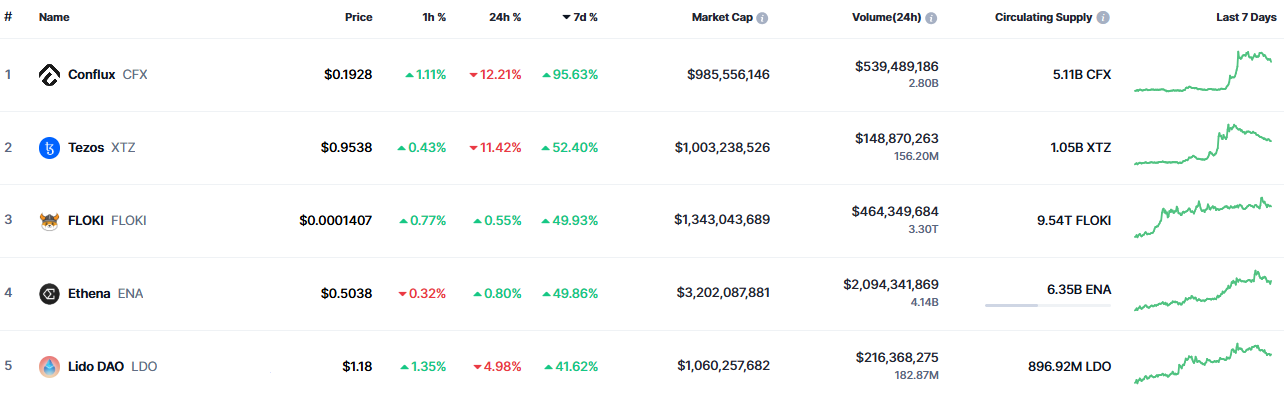Image resolution: width=1284 pixels, height=414 pixels.
Task: Open the Market Cap info icon
Action: pyautogui.click(x=762, y=18)
